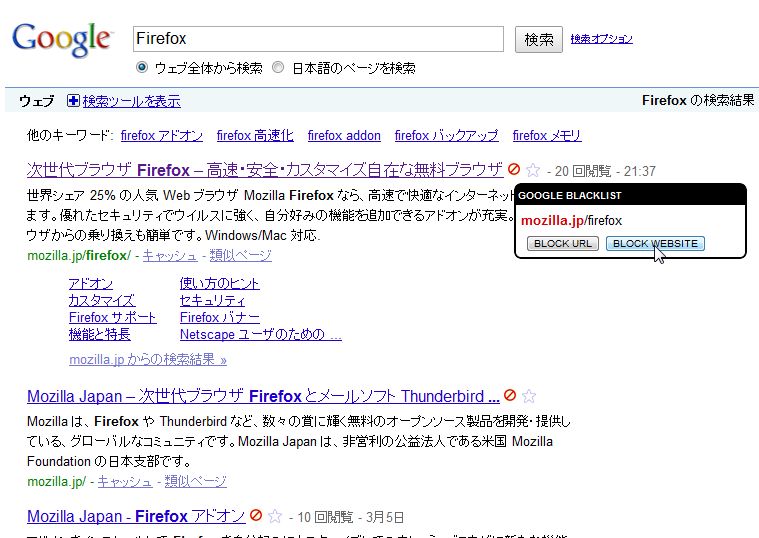This screenshot has height=538, width=759.
Task: Open the Firefox バナー sitelink
Action: coord(220,318)
